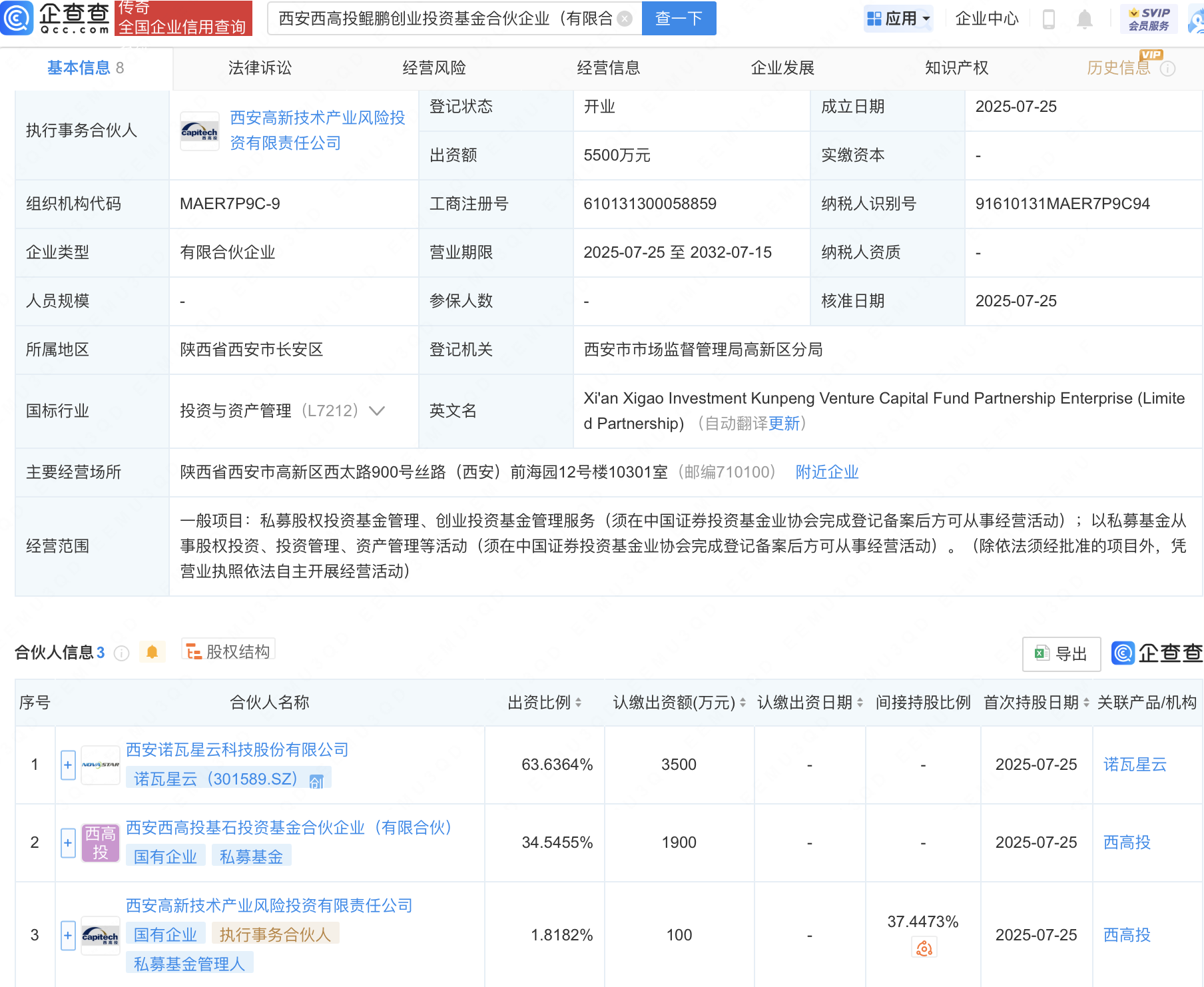Screen dimensions: 1204x987
Task: Open the Qichacha home logo
Action: coord(55,18)
